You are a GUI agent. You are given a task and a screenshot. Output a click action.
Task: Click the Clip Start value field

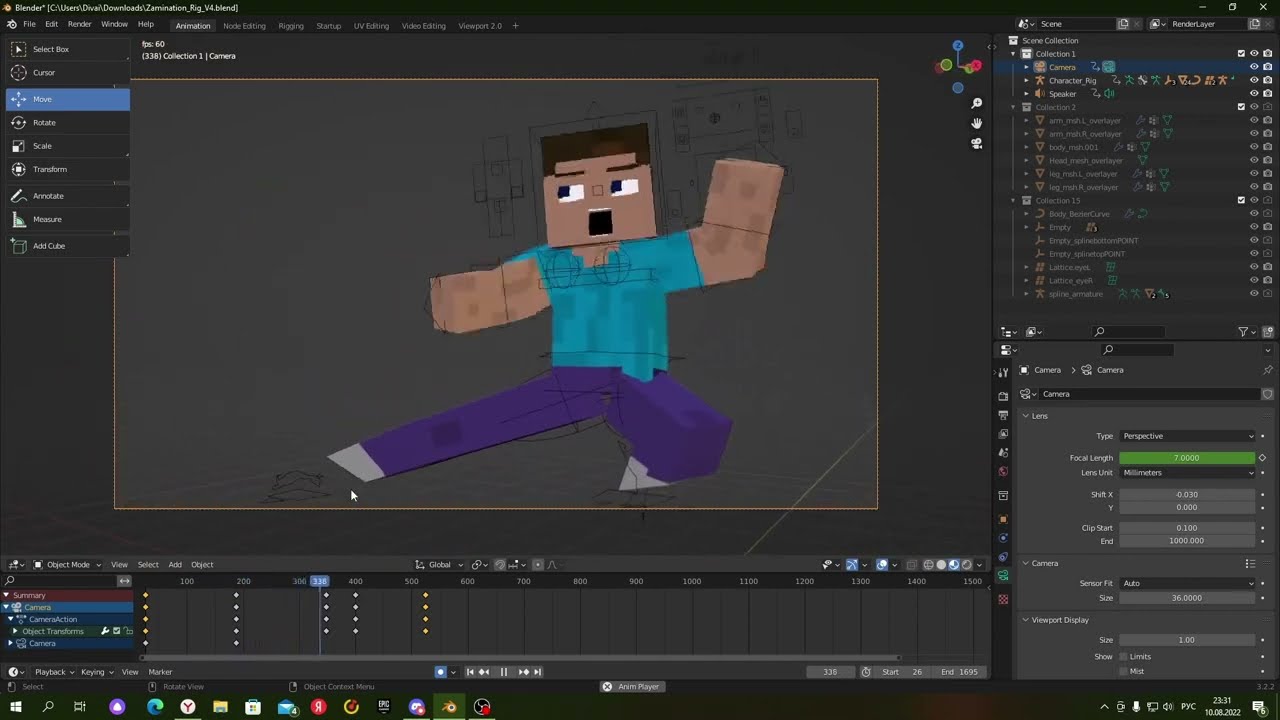point(1187,528)
